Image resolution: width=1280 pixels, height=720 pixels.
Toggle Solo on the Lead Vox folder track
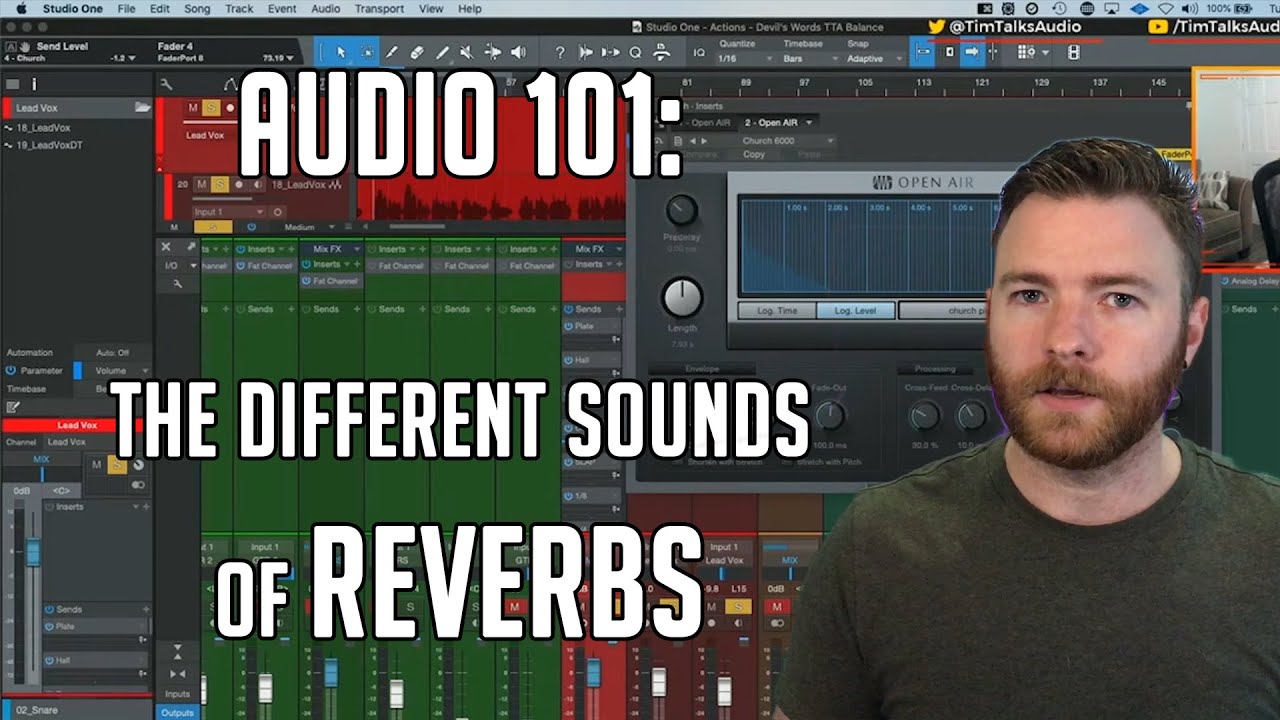pos(211,107)
